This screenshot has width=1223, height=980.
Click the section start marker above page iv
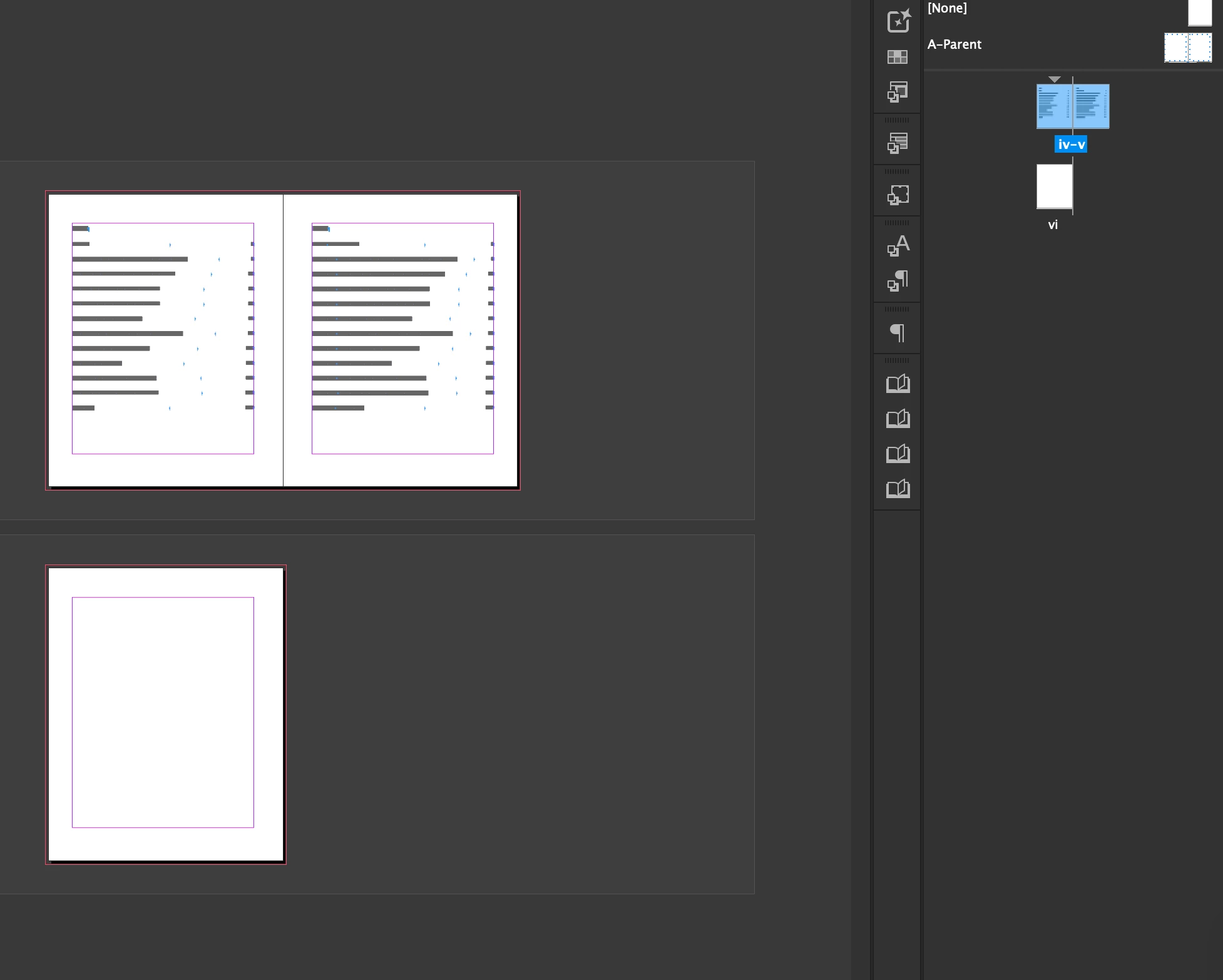click(x=1055, y=79)
